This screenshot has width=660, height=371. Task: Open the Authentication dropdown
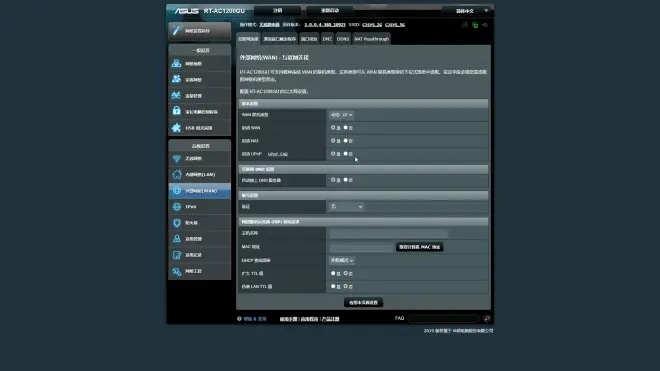tap(346, 206)
